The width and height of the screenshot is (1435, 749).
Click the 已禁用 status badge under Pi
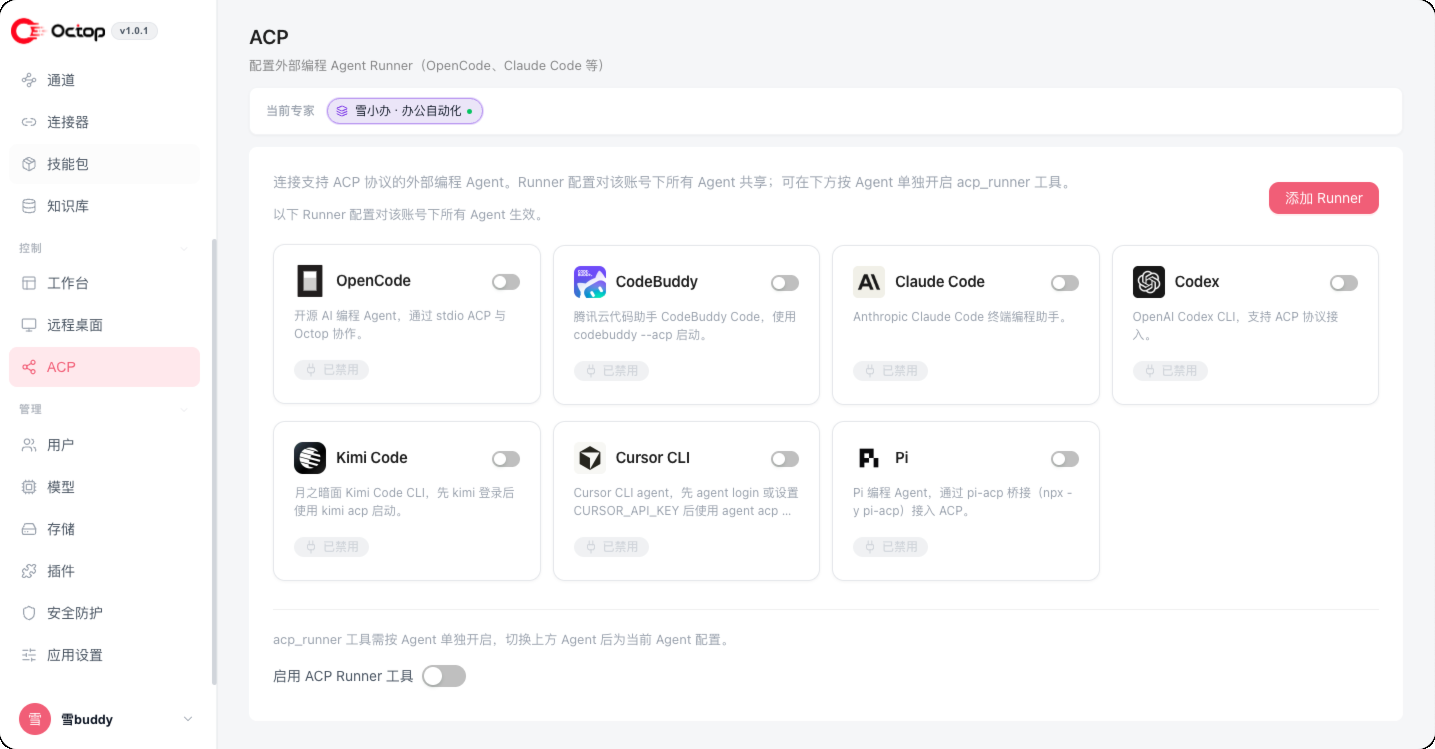coord(890,547)
